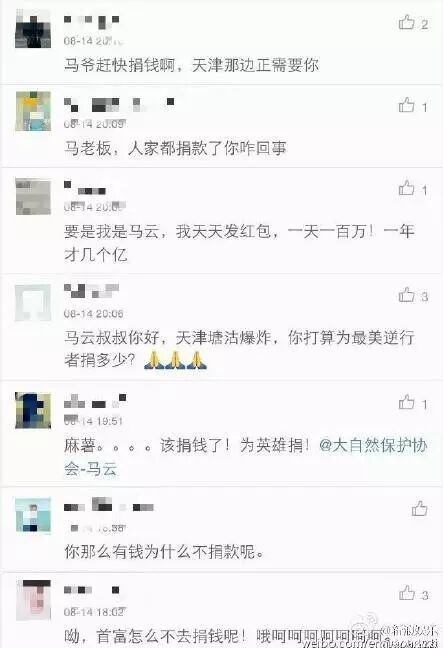Open username above 08-14 20:06 timestamp

(x=91, y=291)
